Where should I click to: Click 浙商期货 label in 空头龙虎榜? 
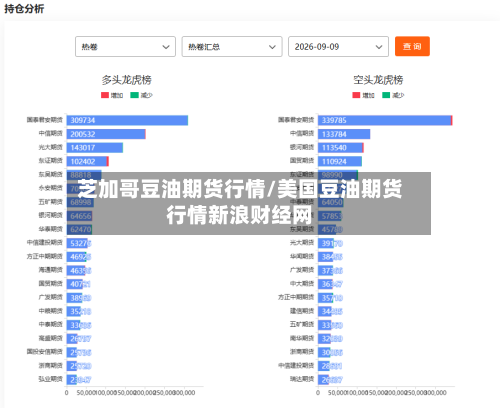pos(302,352)
